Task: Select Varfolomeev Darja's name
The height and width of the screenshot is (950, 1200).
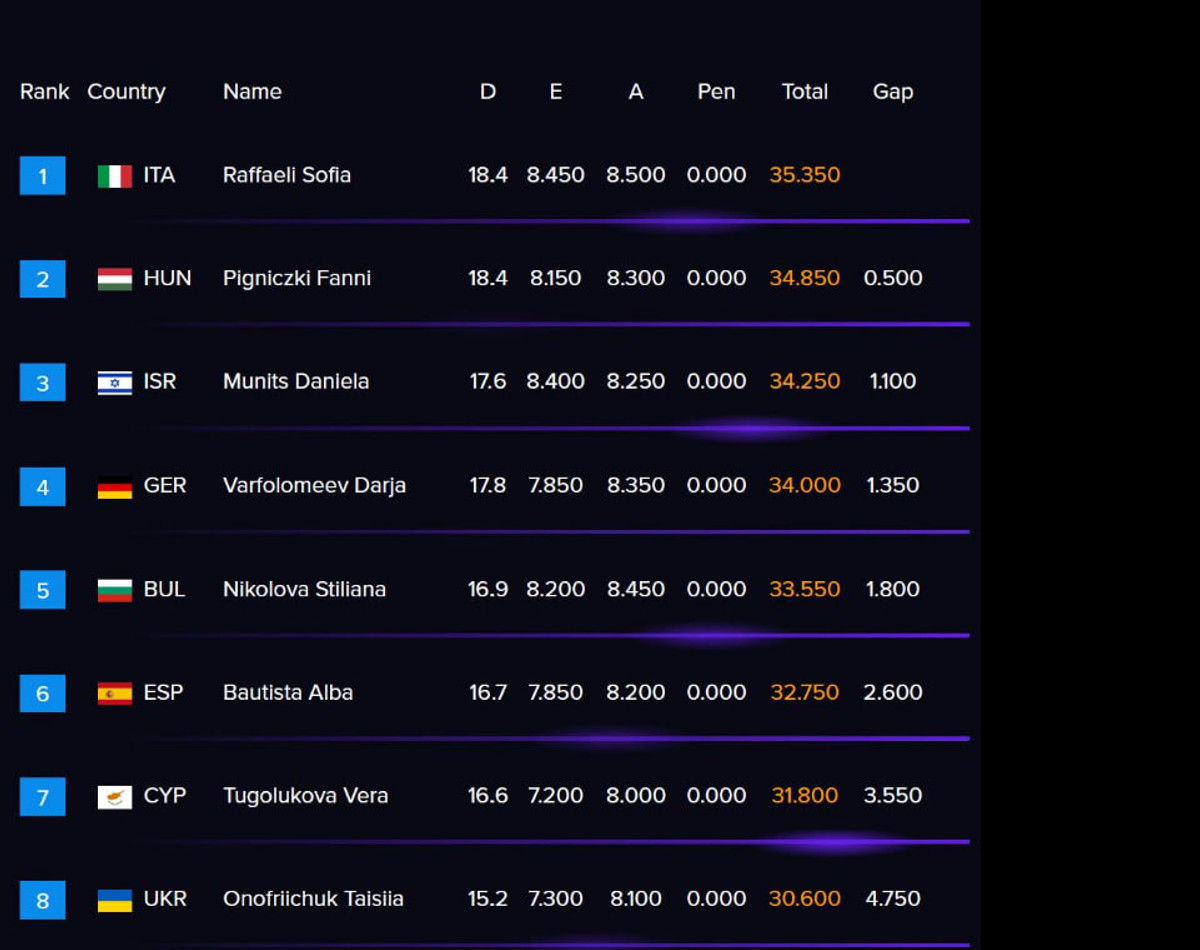Action: pyautogui.click(x=314, y=486)
